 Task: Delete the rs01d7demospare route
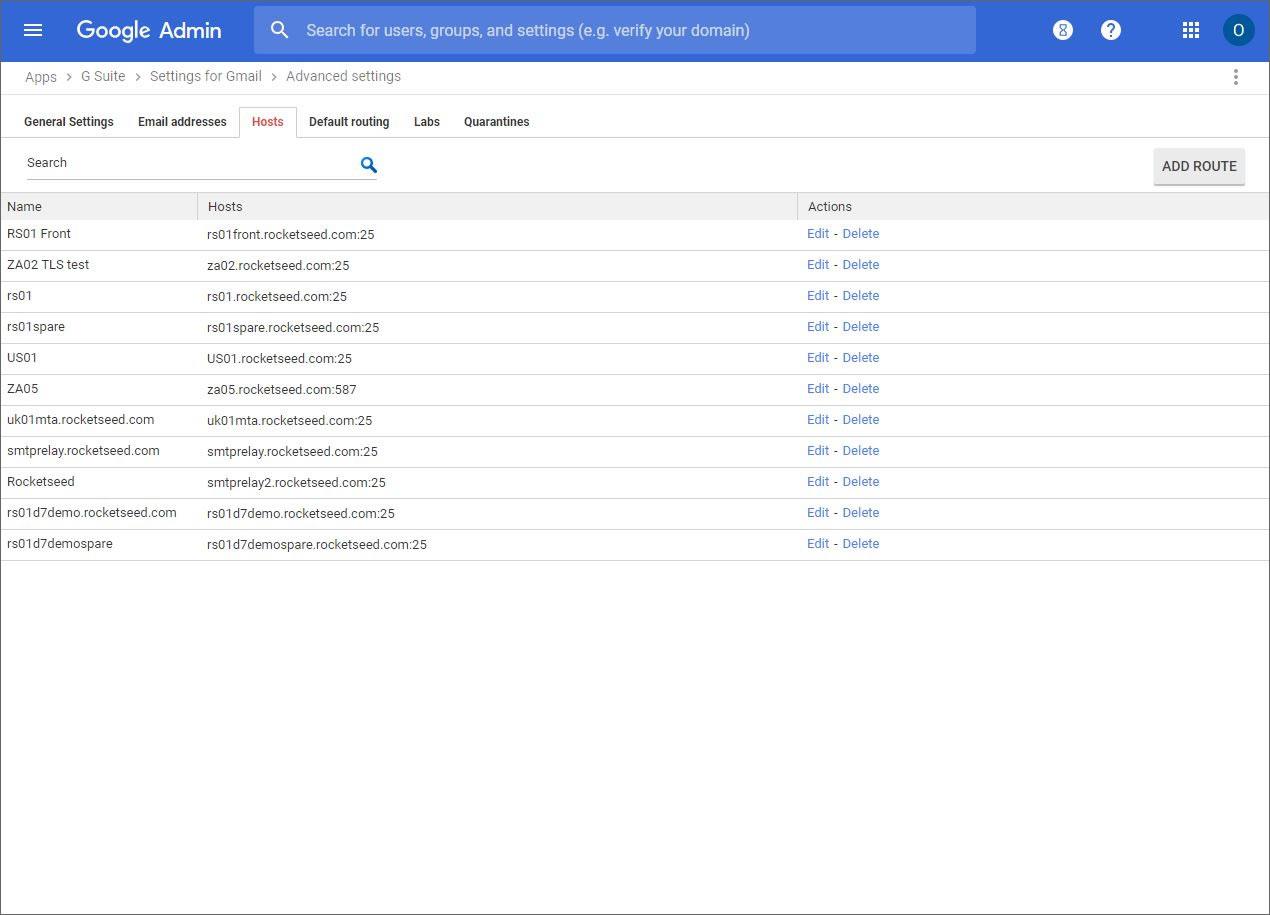[860, 544]
